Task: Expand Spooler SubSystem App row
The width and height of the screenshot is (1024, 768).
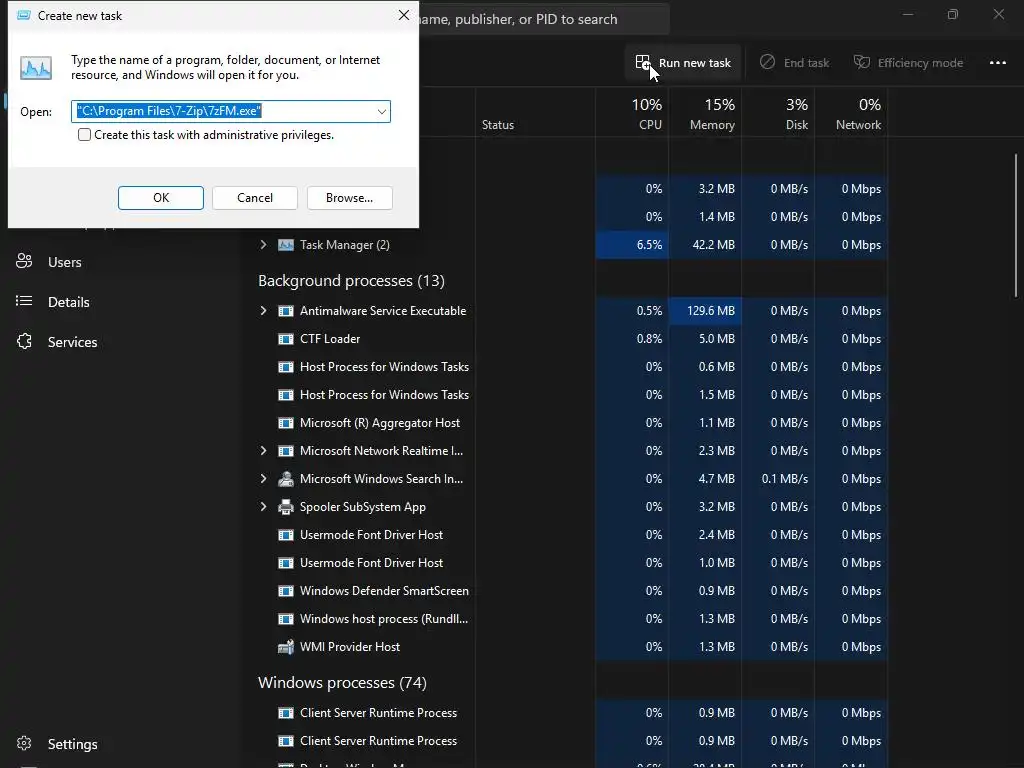Action: pos(263,507)
